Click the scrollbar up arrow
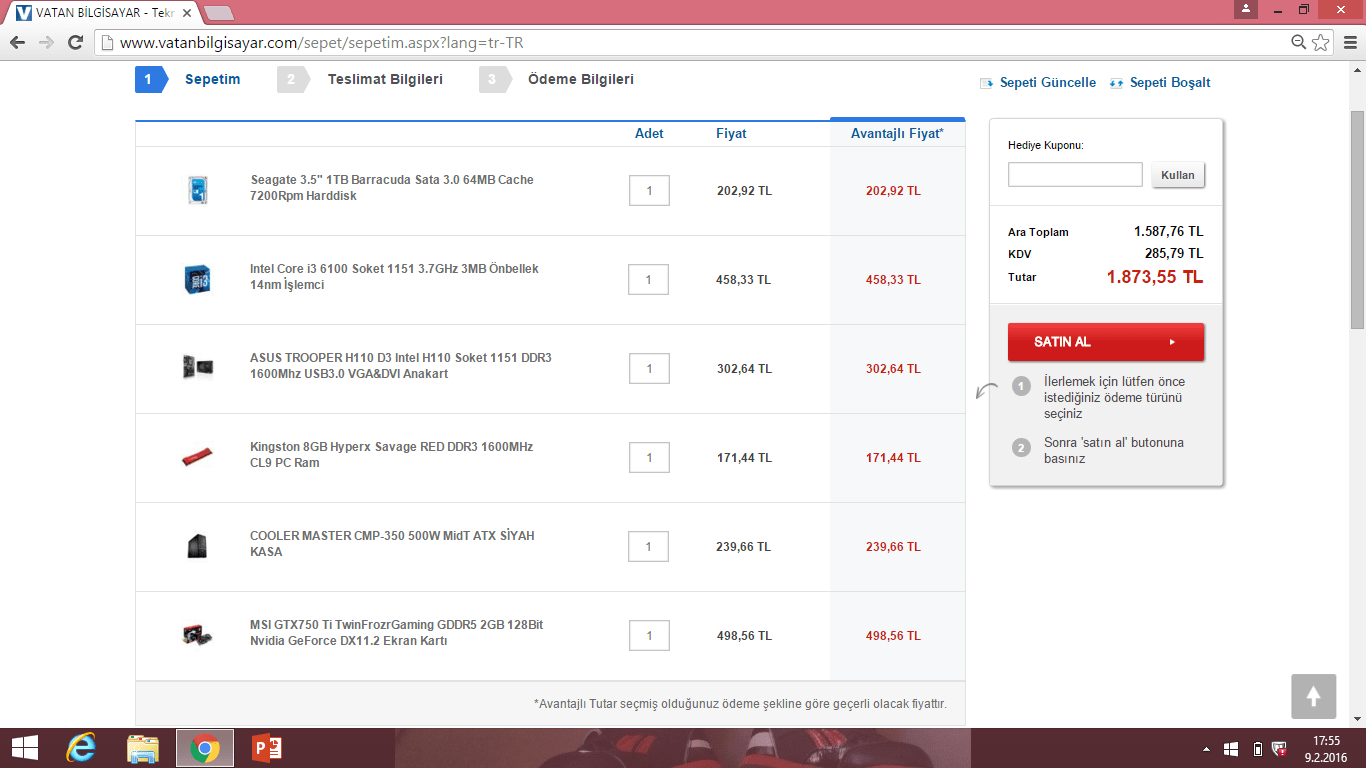Screen dimensions: 1366x768 [1357, 68]
